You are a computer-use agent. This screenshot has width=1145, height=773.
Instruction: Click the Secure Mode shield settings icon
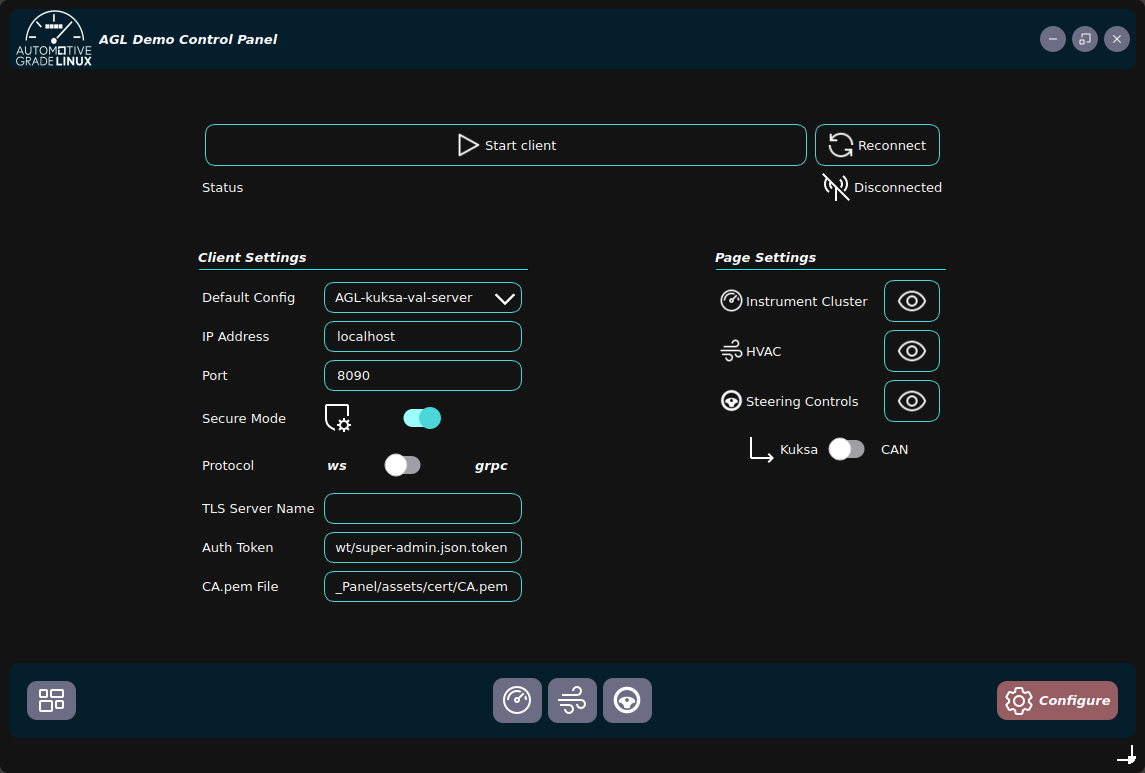point(337,418)
